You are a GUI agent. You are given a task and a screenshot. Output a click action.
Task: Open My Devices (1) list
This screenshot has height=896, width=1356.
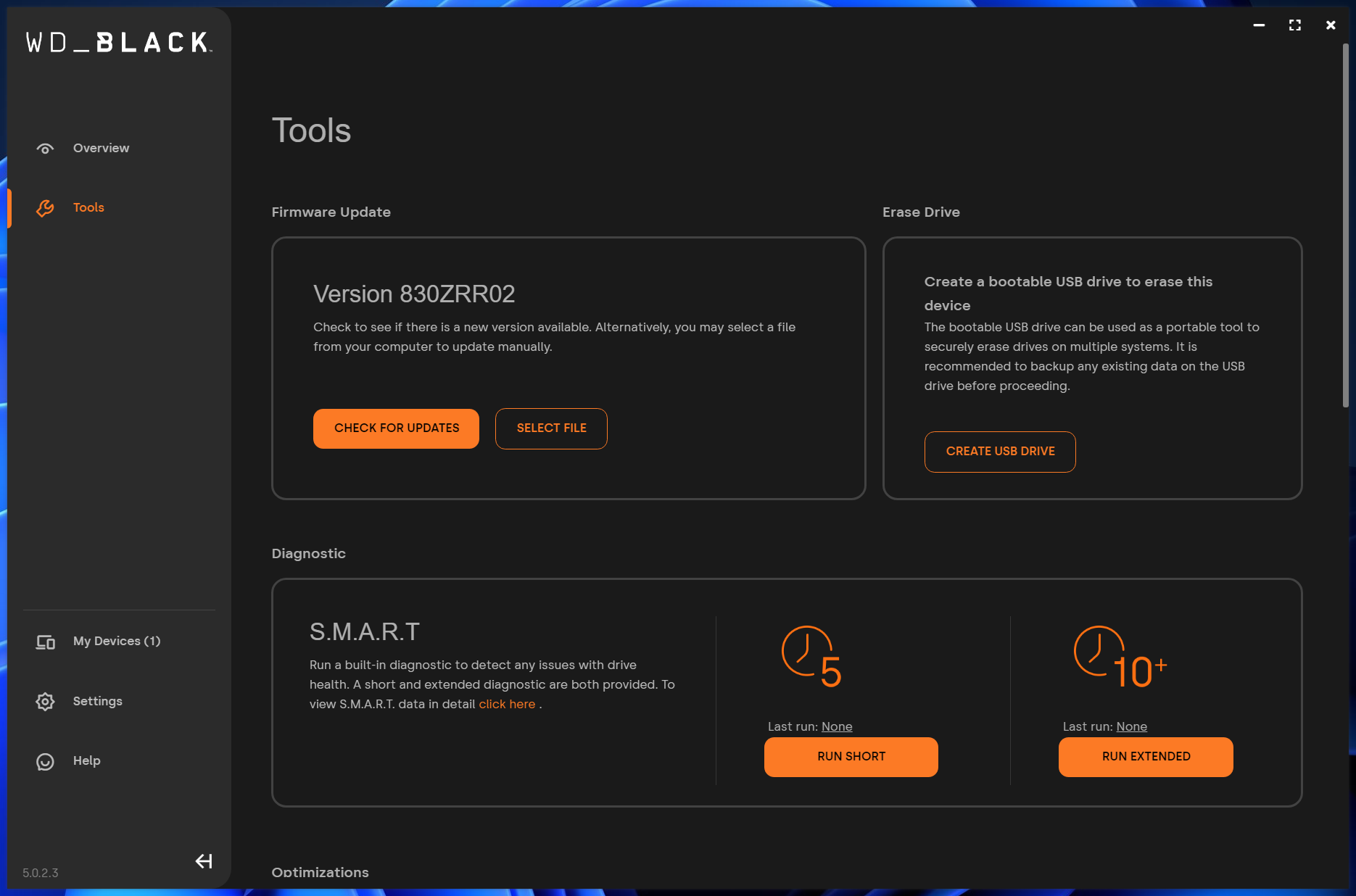[x=117, y=641]
